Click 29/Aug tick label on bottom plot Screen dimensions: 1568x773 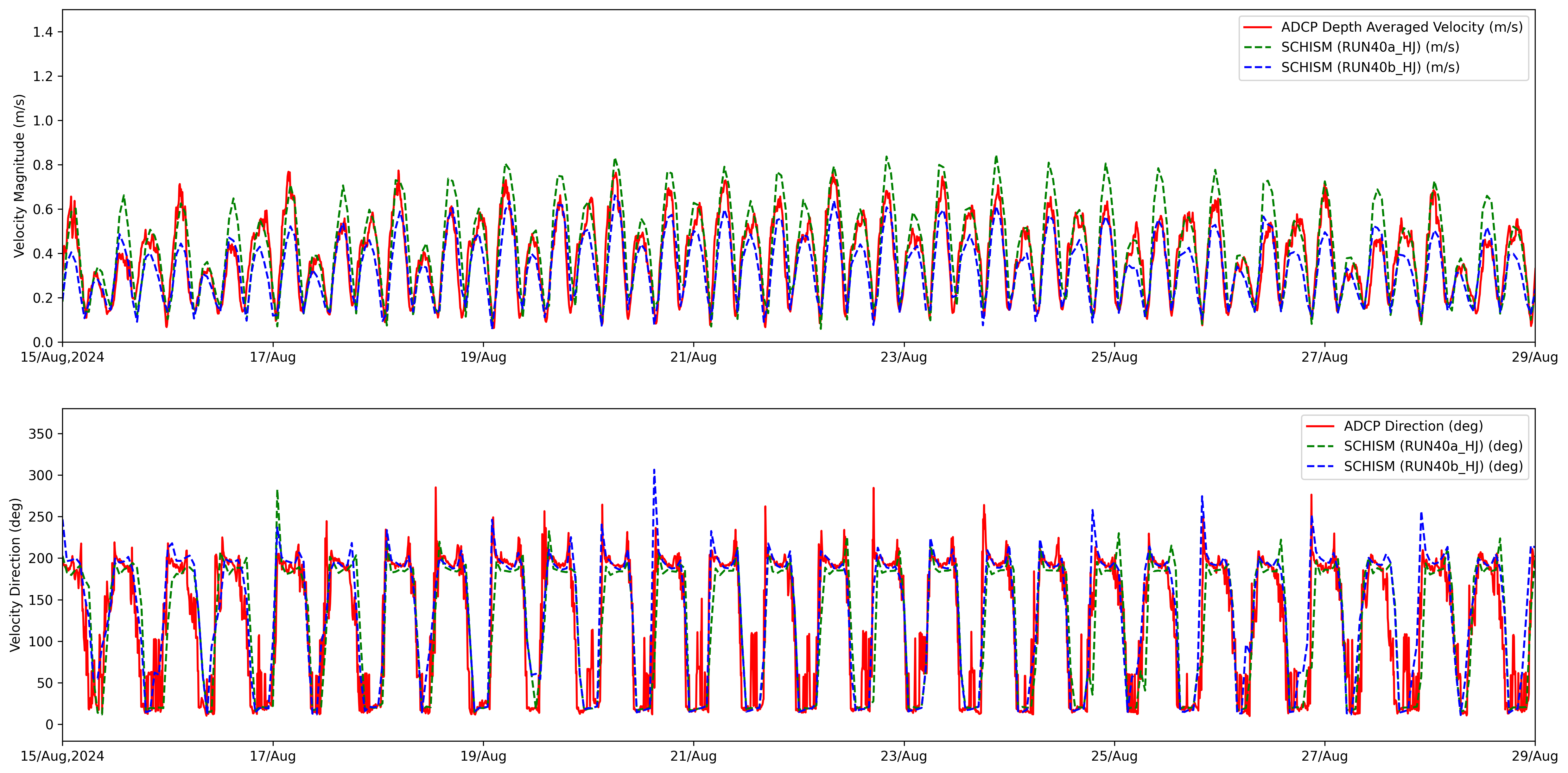tap(1534, 757)
